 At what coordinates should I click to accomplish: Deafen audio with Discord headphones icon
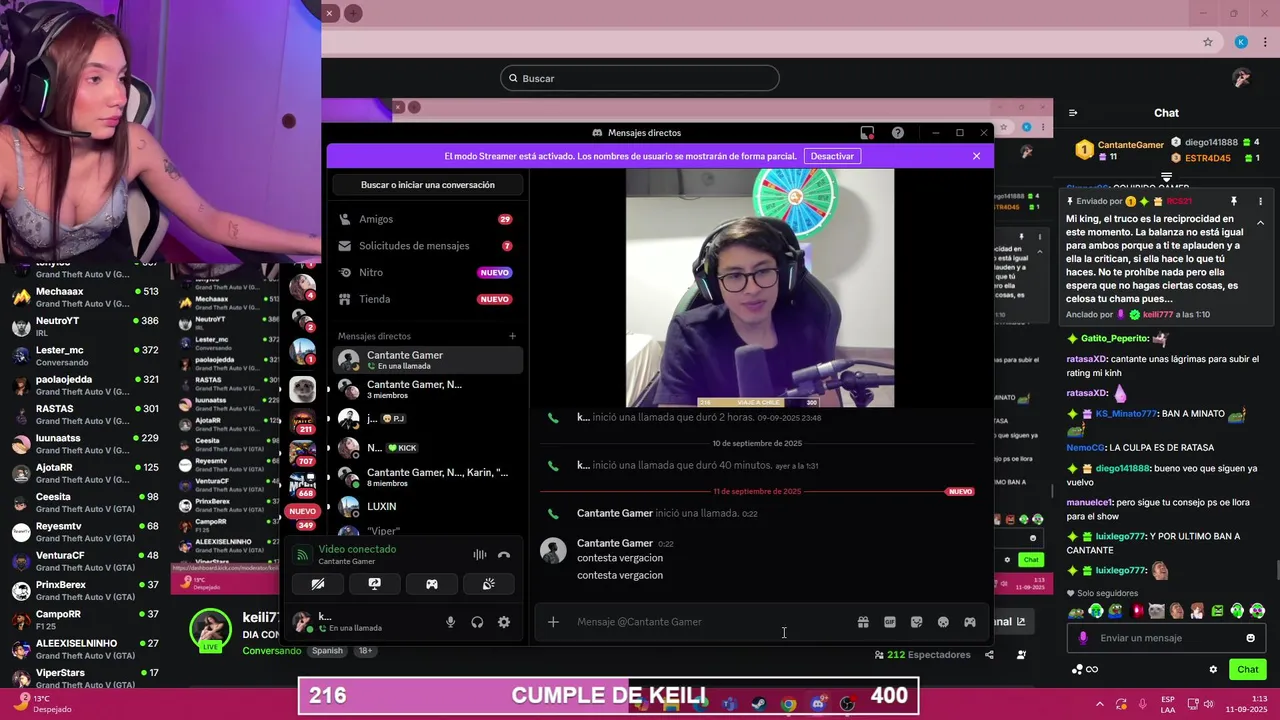coord(477,622)
